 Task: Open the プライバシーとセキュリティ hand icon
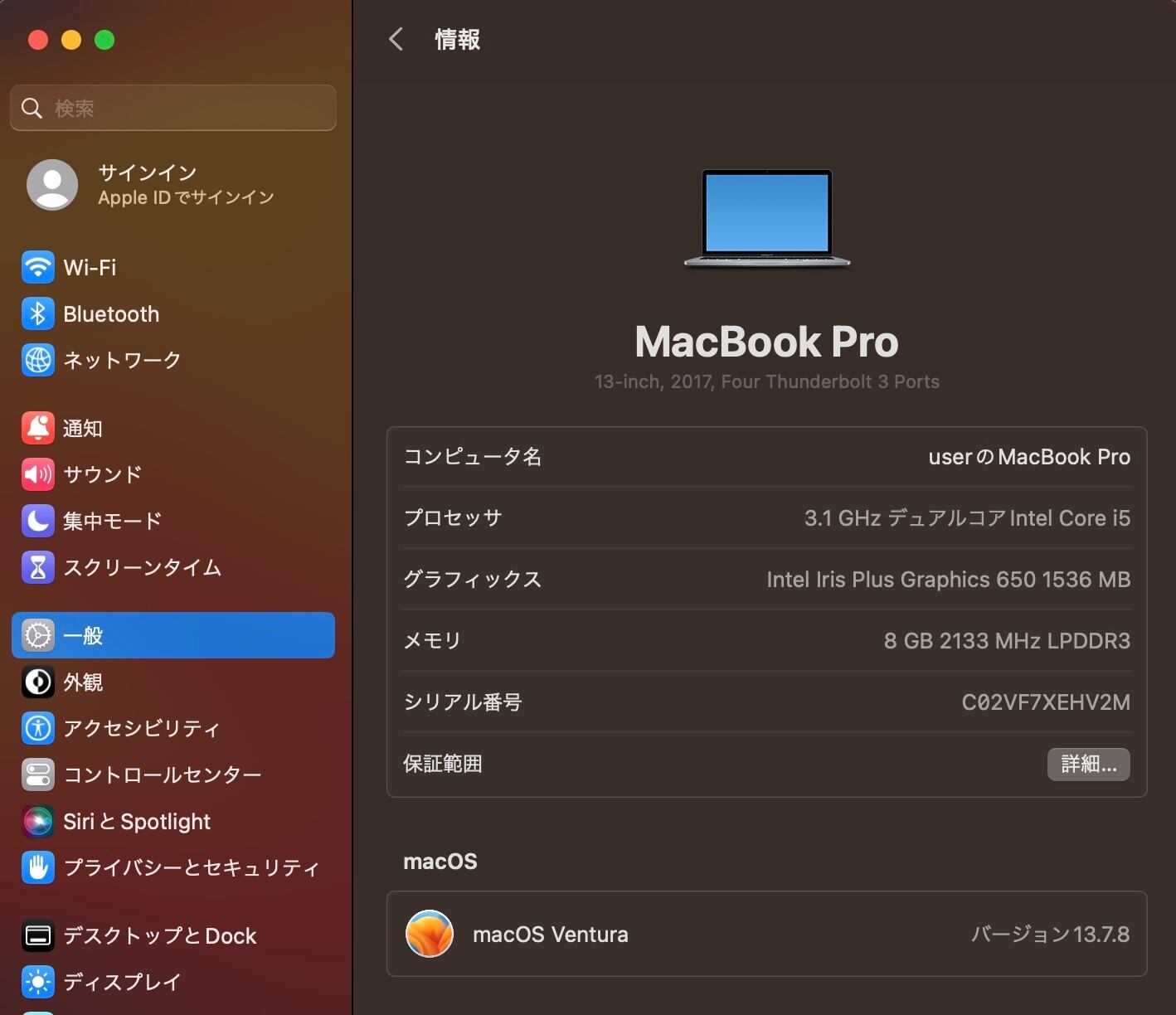coord(38,867)
